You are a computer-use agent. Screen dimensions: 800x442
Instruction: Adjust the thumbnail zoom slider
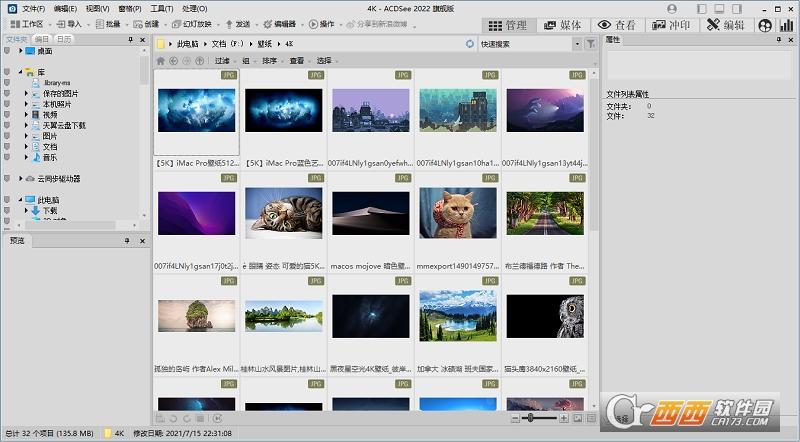click(531, 419)
